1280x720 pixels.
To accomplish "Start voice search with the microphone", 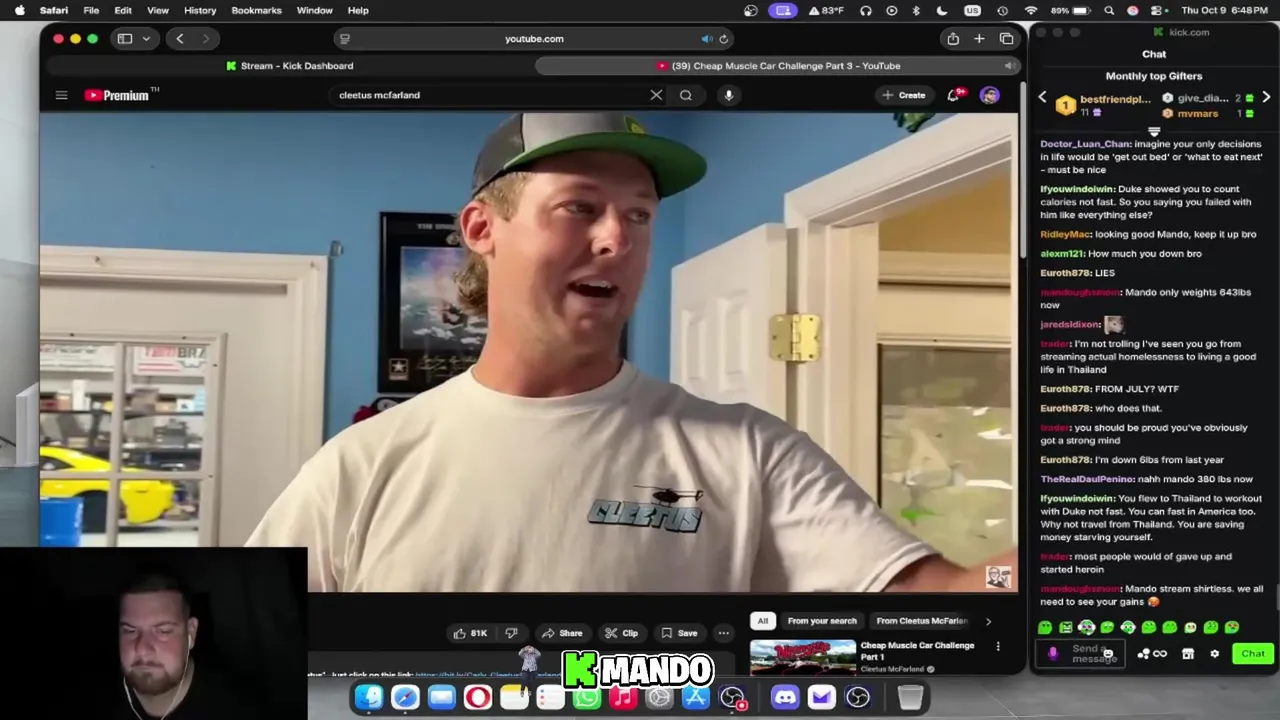I will (x=729, y=95).
